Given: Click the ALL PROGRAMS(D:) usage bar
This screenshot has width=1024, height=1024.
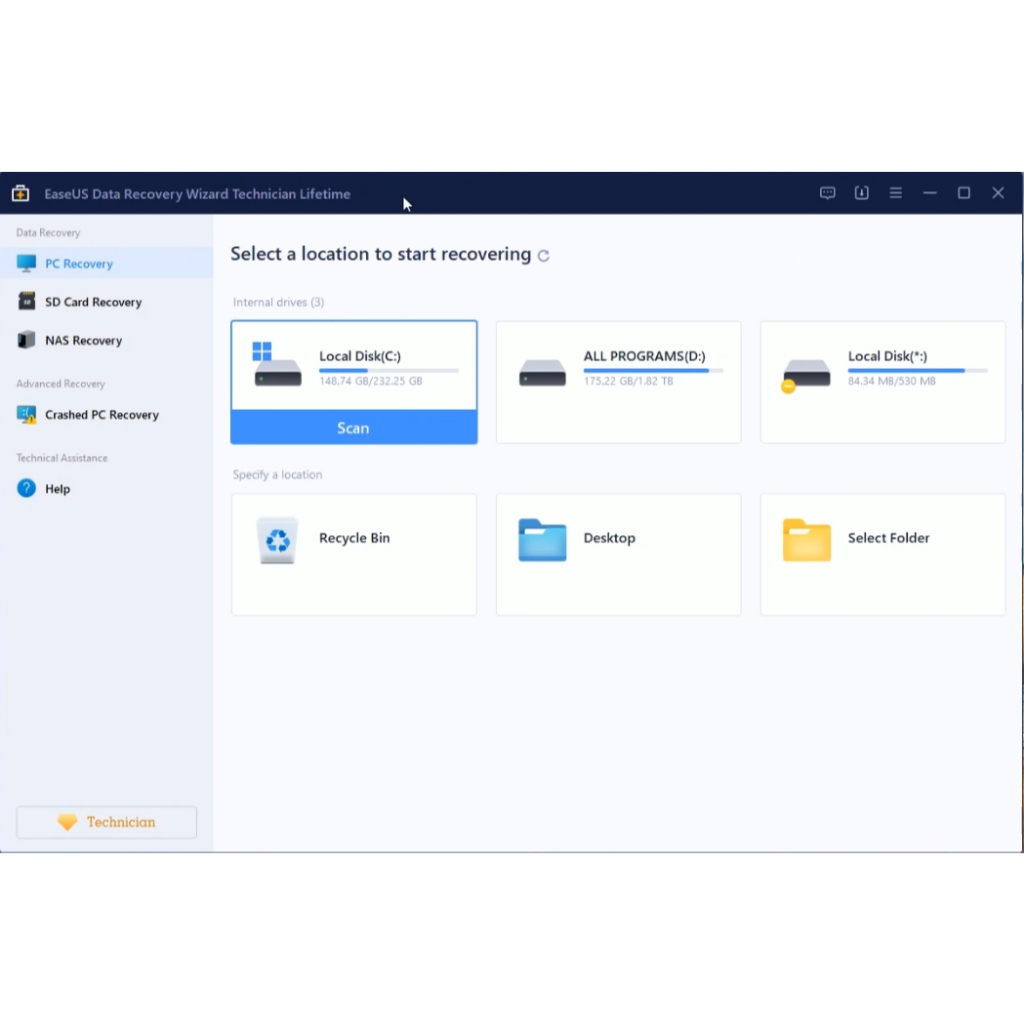Looking at the screenshot, I should click(x=653, y=370).
